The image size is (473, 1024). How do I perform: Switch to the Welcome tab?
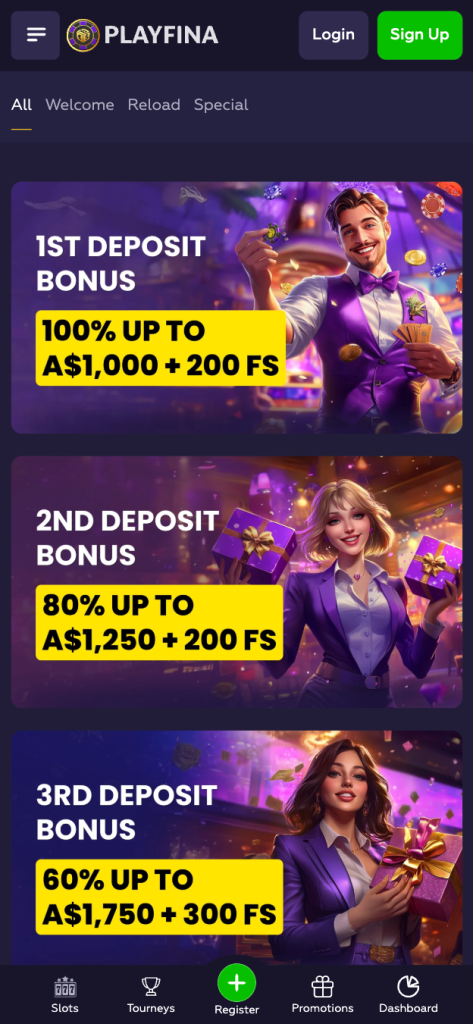[80, 104]
